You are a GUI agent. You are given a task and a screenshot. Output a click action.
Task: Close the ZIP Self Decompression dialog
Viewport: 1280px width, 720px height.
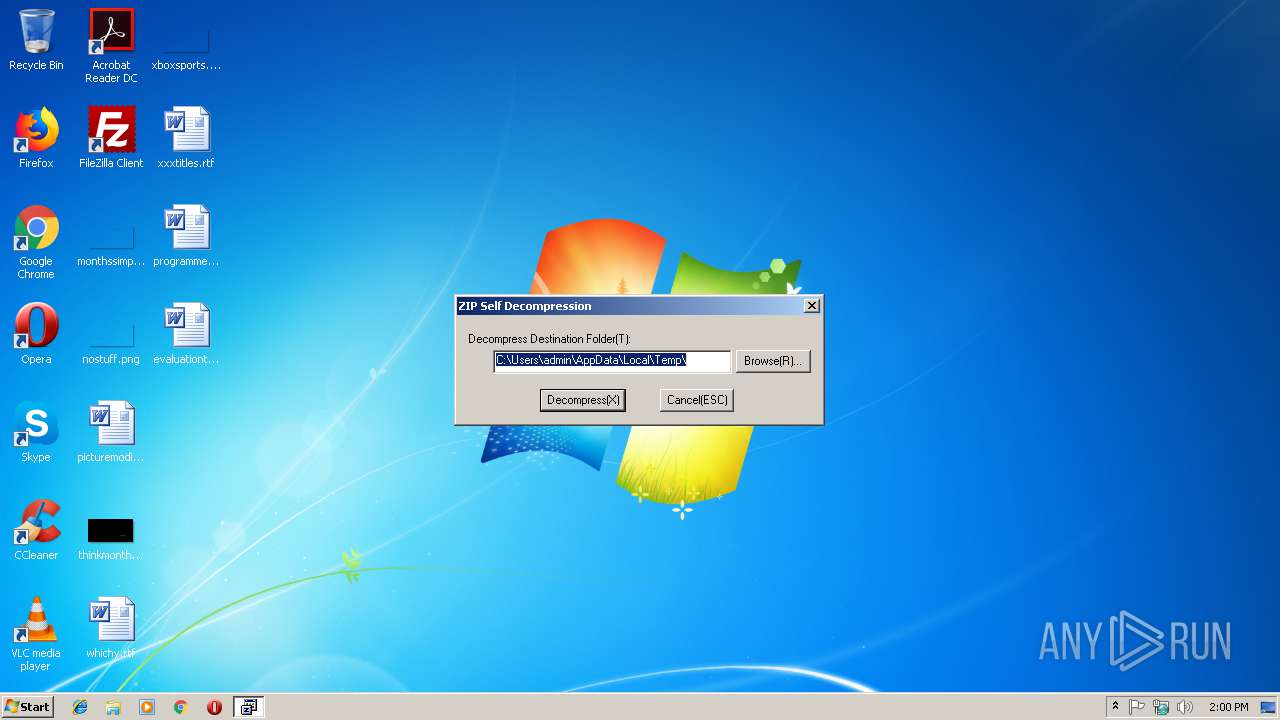tap(812, 306)
